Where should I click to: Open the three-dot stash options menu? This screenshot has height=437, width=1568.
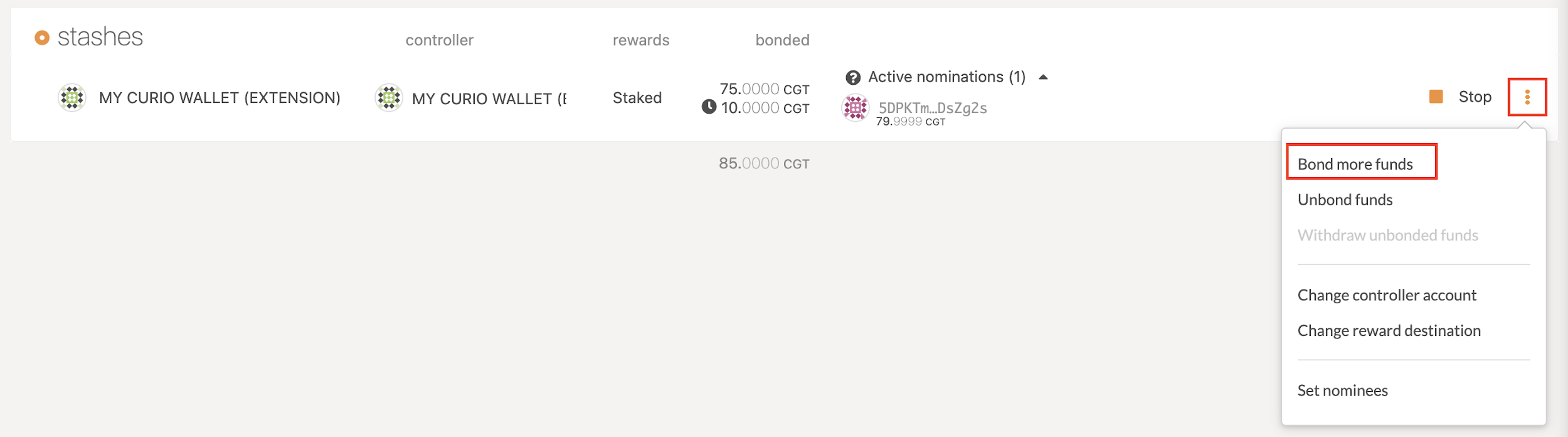pos(1527,97)
